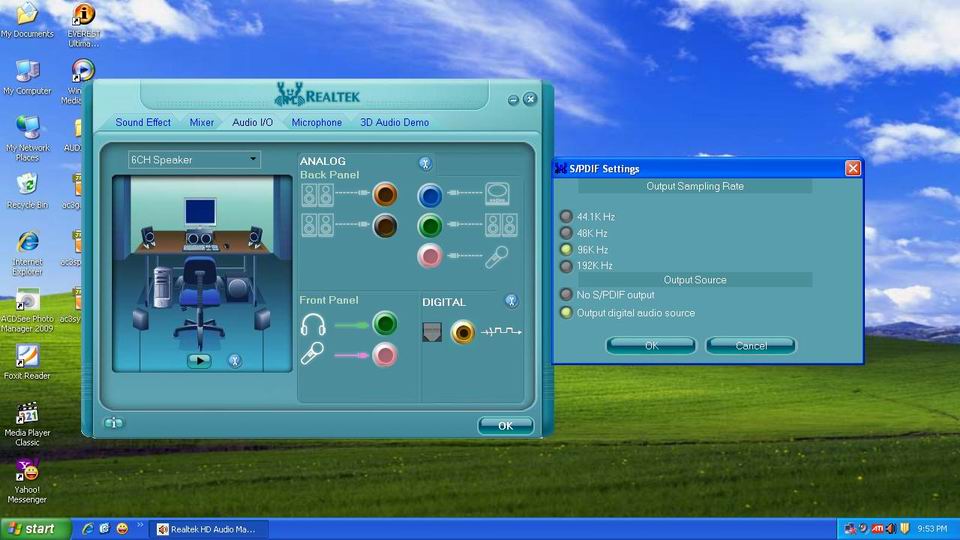Open Media Player Classic desktop icon
Screen dimensions: 960x540
click(x=27, y=424)
